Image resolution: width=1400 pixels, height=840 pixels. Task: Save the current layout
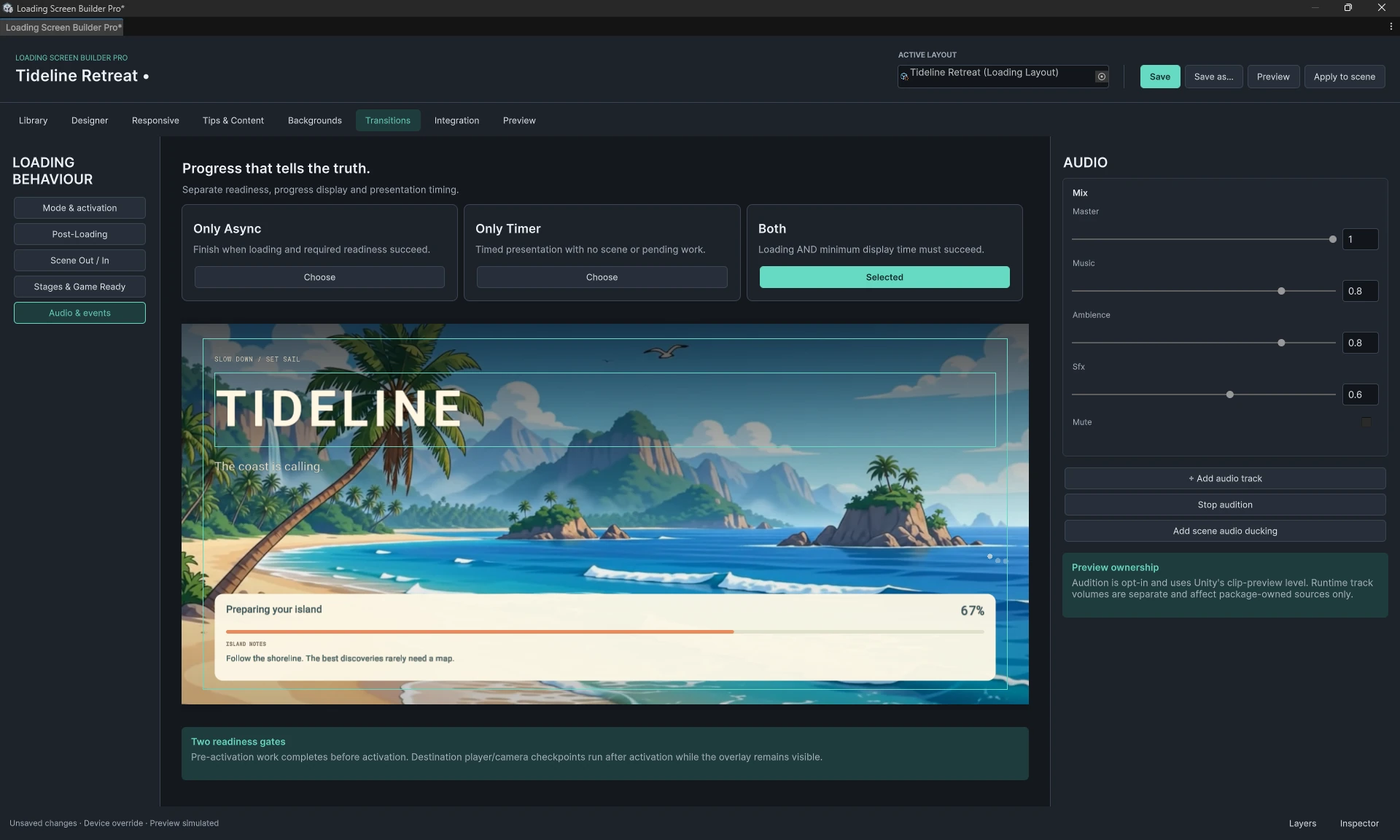1160,77
